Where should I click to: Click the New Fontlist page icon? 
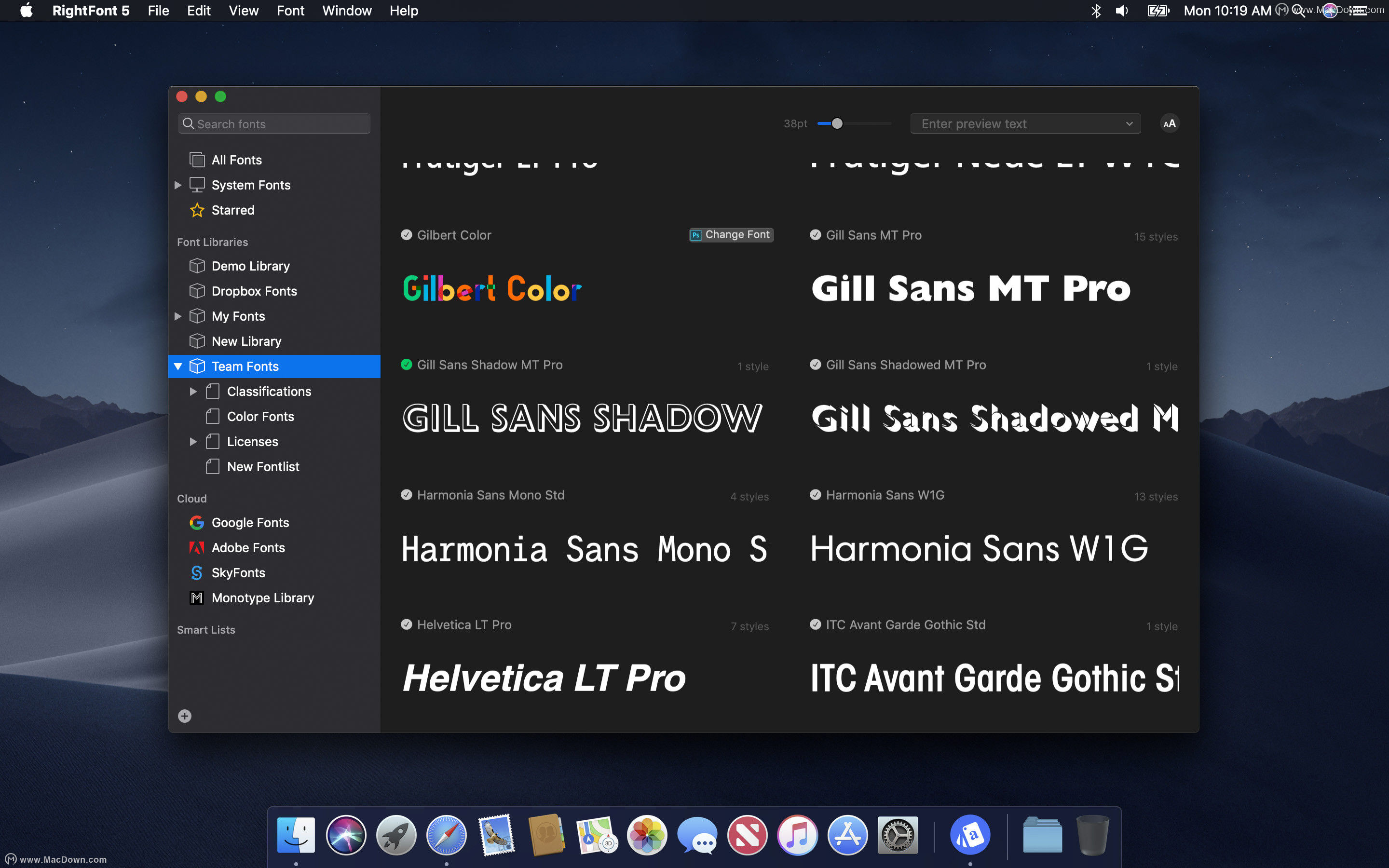click(x=212, y=467)
